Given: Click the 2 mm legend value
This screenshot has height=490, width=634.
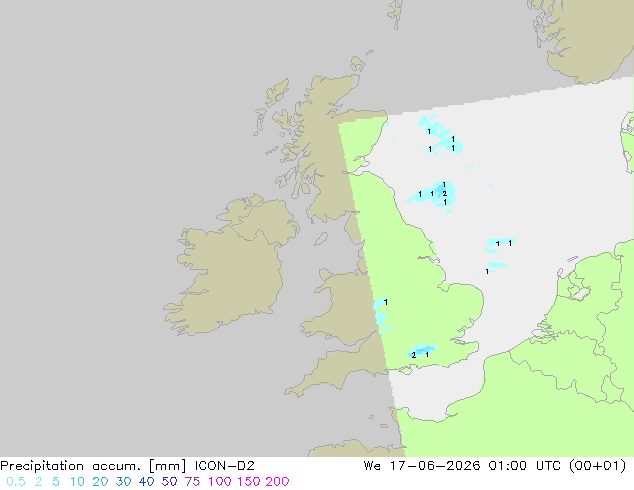Looking at the screenshot, I should [38, 482].
